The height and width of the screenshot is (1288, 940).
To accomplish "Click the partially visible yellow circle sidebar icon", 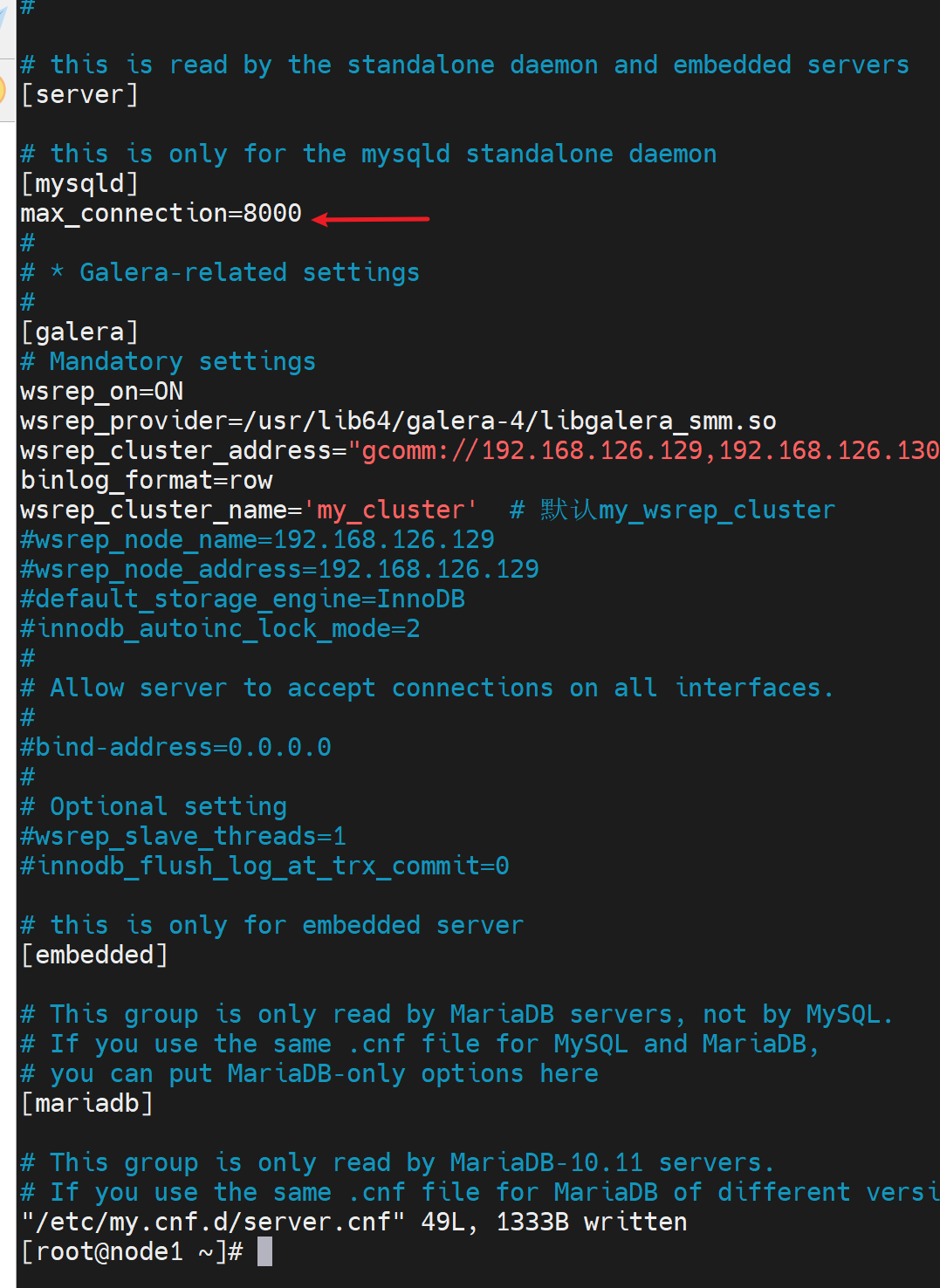I will pos(3,92).
